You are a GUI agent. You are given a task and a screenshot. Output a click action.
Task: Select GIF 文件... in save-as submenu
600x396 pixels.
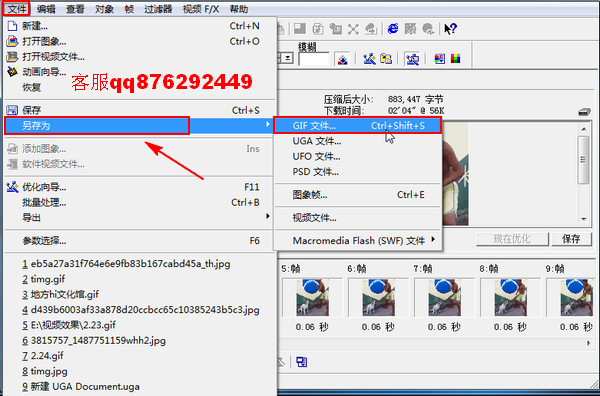coord(358,125)
